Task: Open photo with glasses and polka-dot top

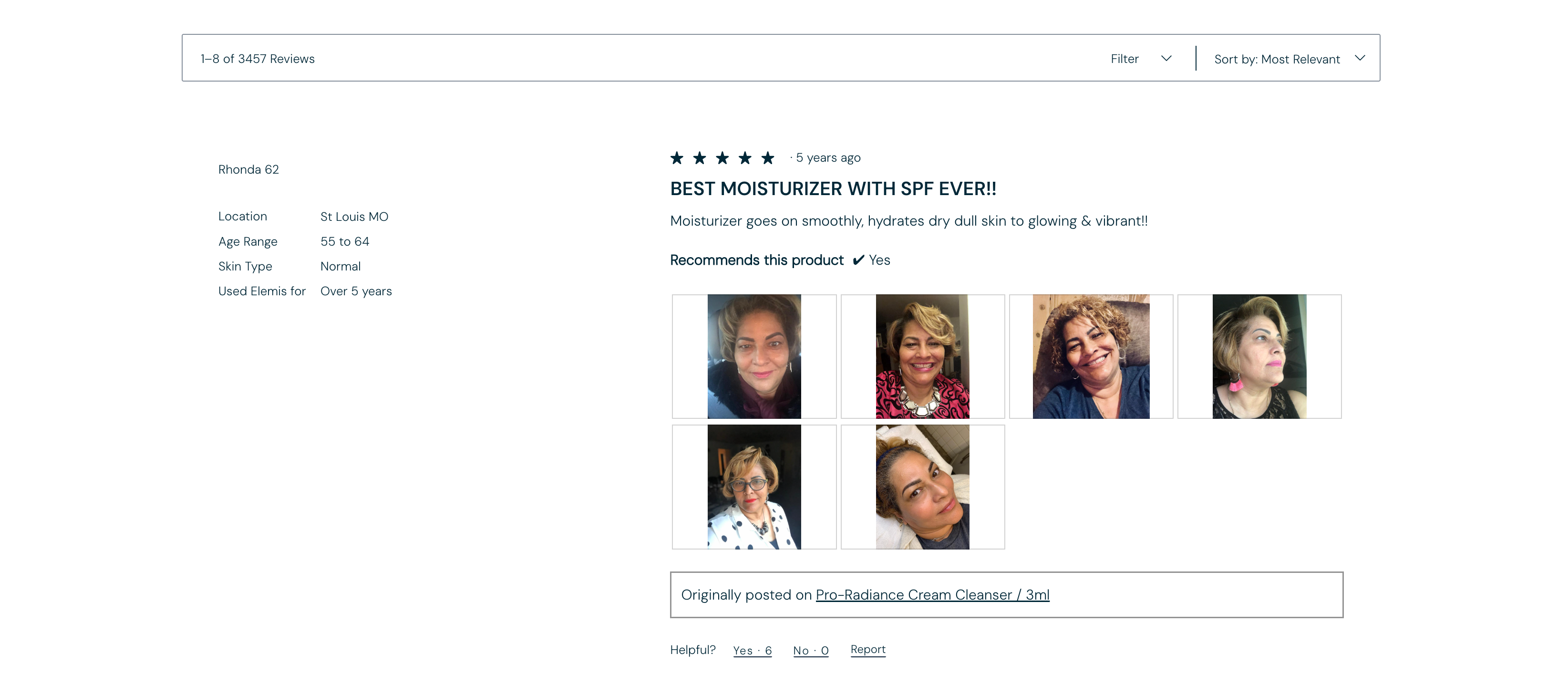Action: point(754,487)
